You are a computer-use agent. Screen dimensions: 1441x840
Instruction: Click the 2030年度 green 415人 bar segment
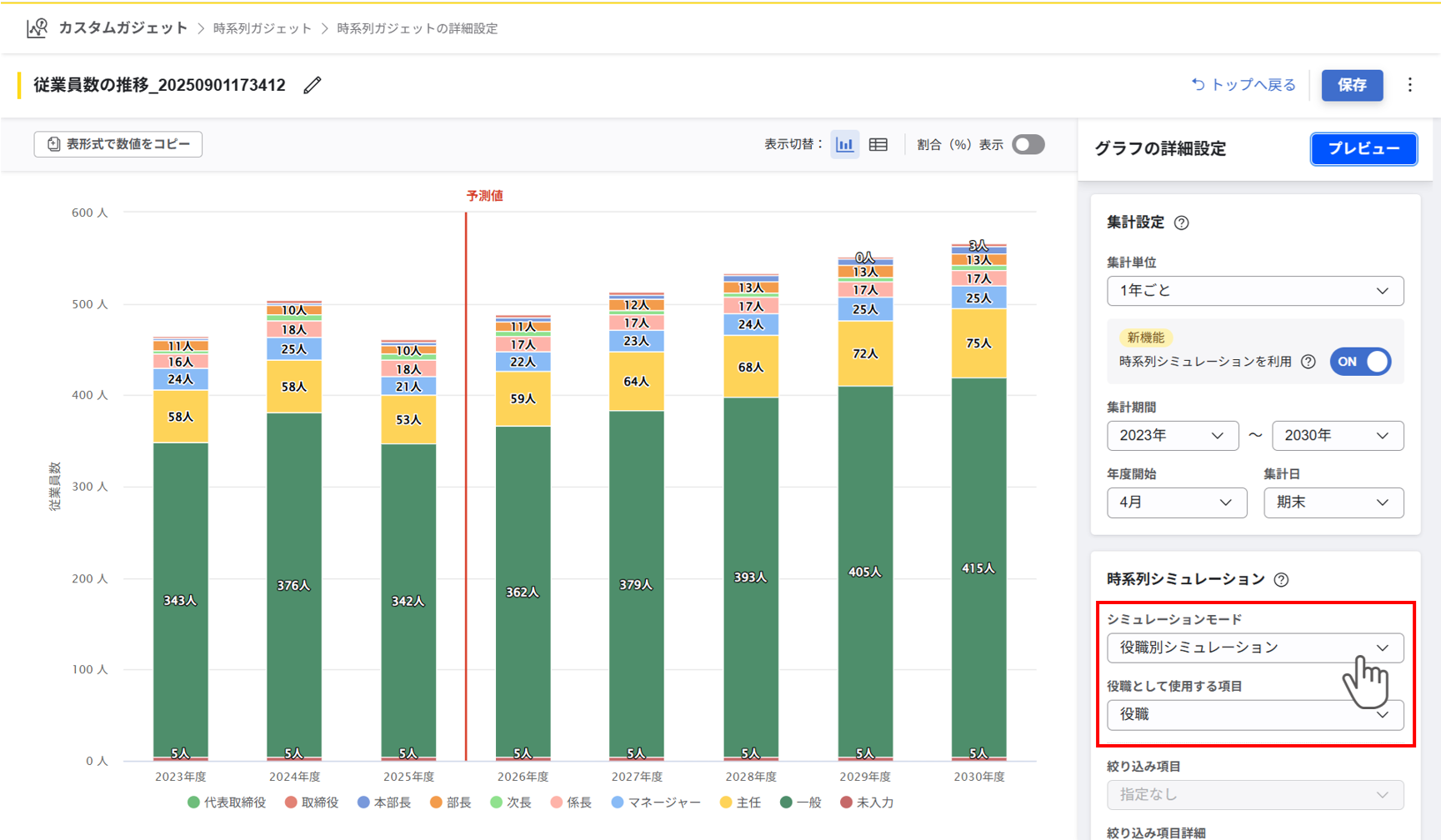(978, 567)
